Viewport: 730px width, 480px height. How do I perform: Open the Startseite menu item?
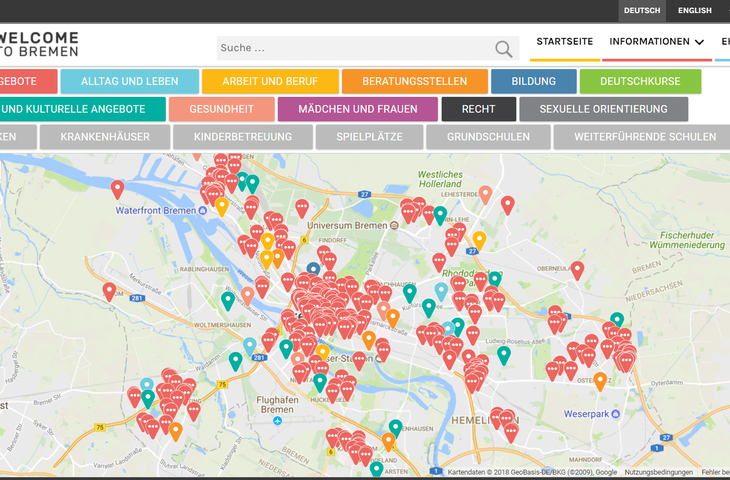[x=564, y=42]
